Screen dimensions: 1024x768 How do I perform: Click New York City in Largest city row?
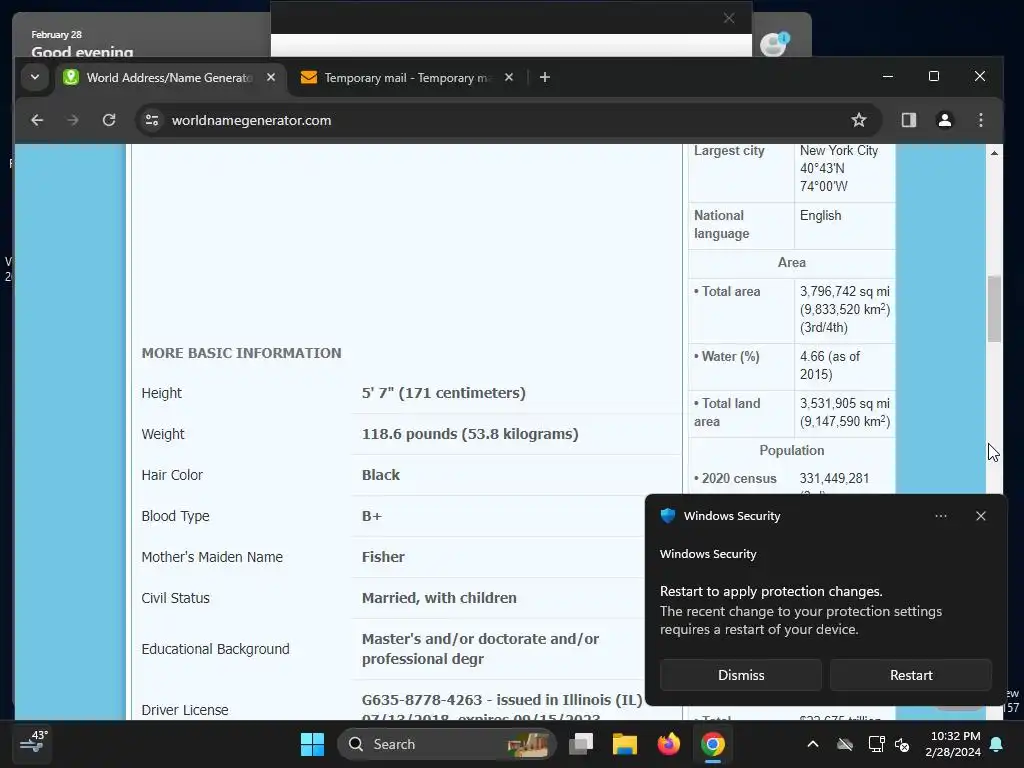pos(839,151)
